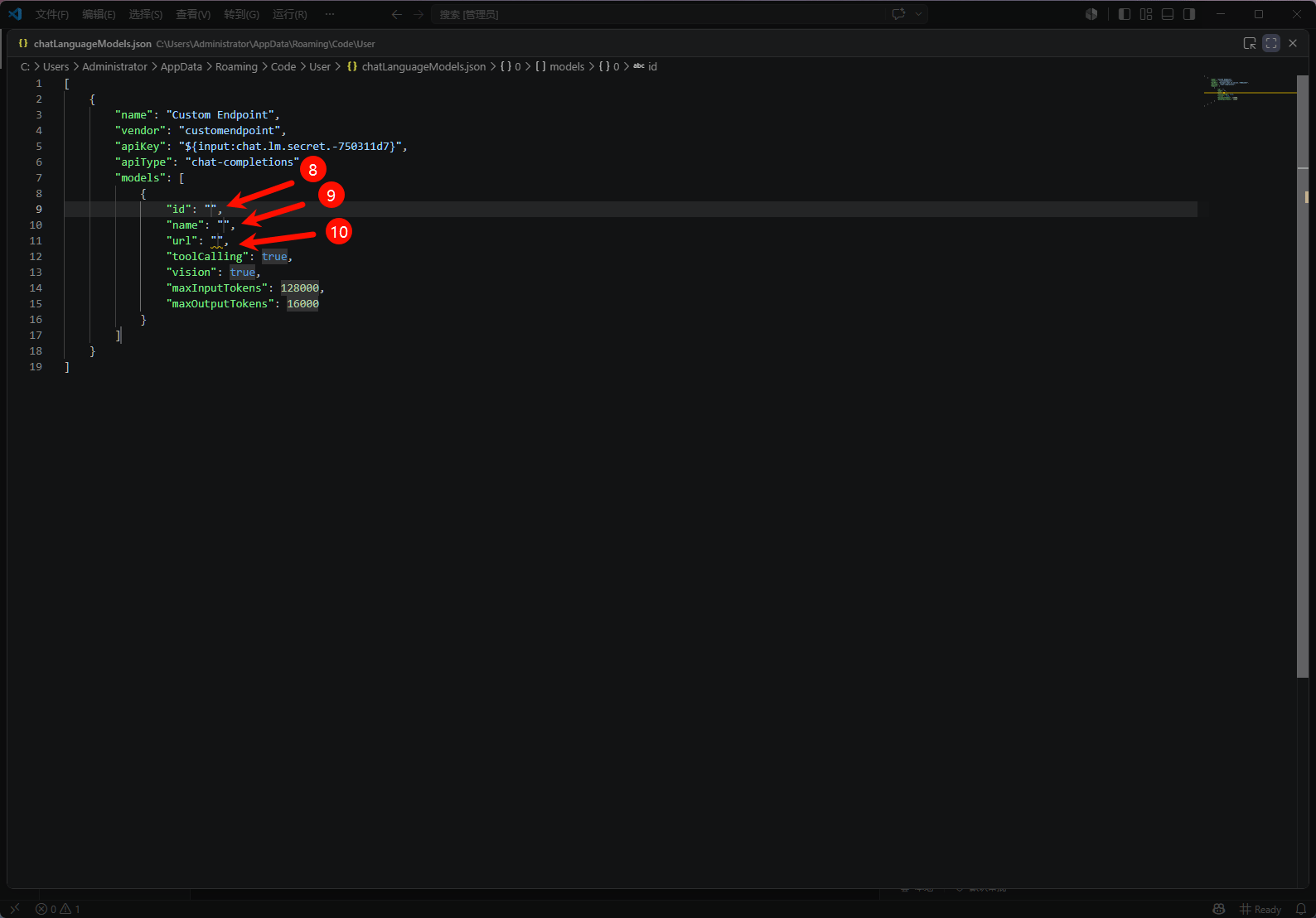Open the notifications bell icon

point(1301,909)
